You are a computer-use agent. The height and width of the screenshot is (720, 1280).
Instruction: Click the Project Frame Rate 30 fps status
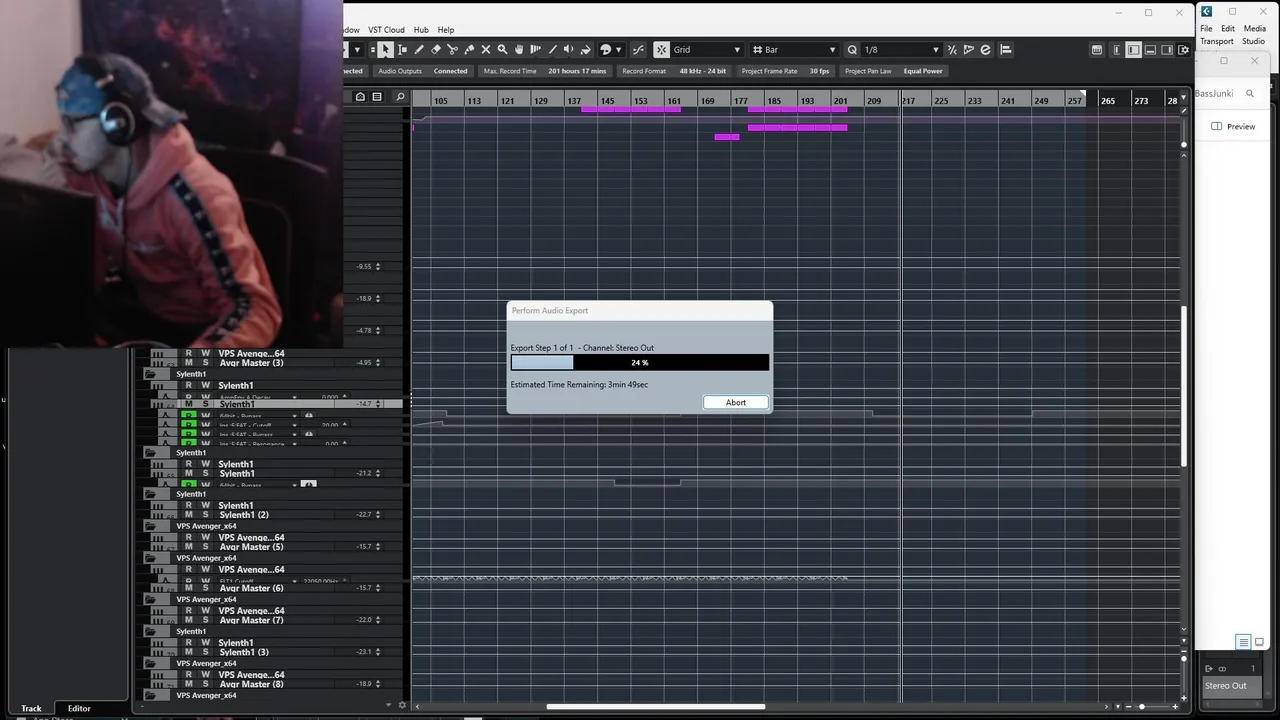[x=785, y=71]
